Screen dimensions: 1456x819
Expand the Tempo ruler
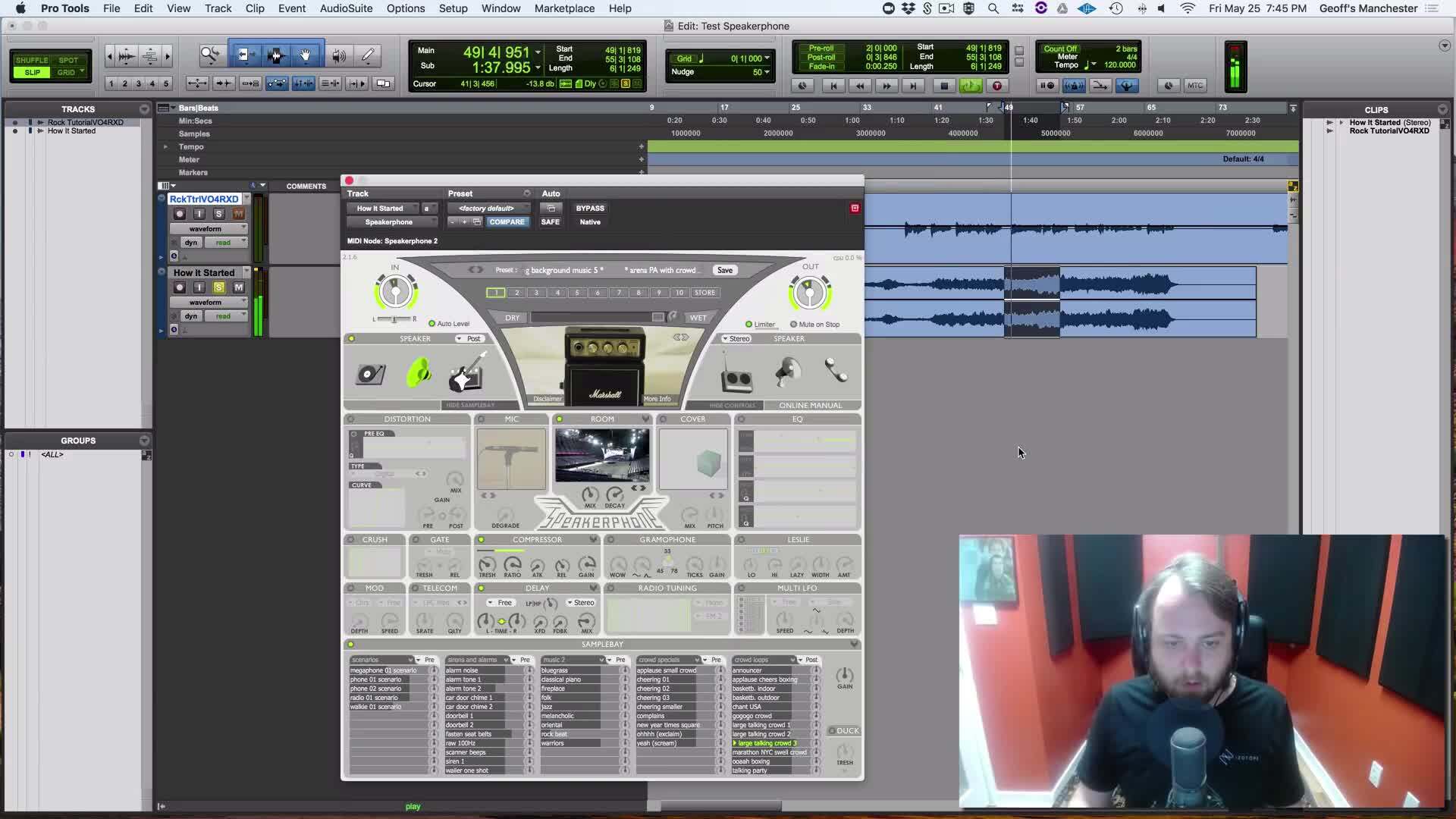coord(165,147)
